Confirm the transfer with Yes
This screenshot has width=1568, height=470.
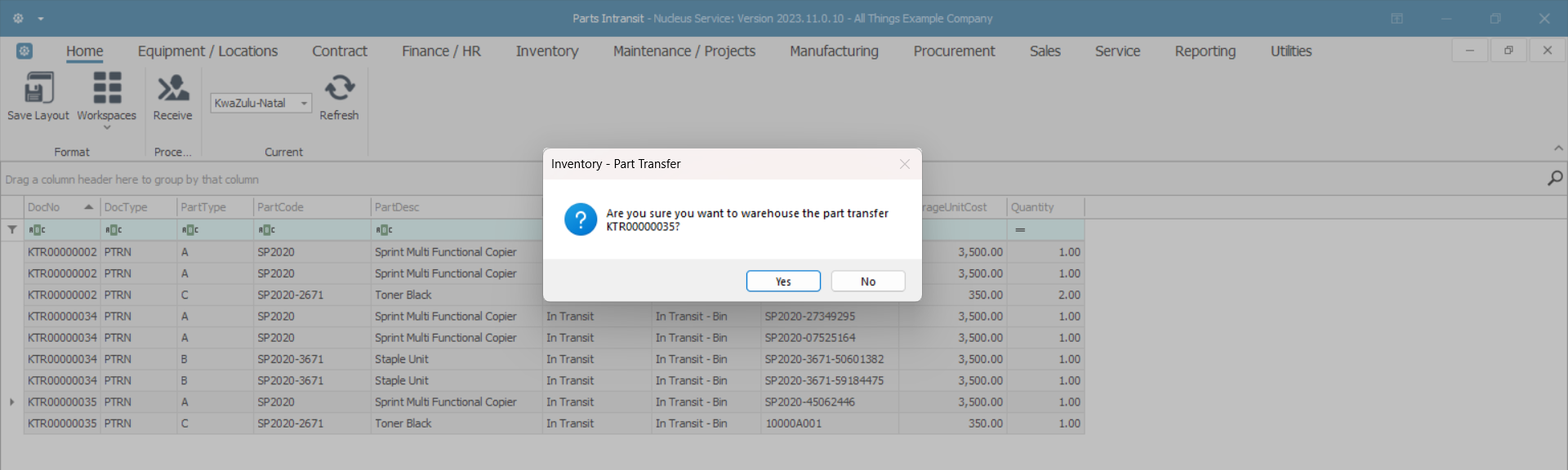click(x=783, y=282)
